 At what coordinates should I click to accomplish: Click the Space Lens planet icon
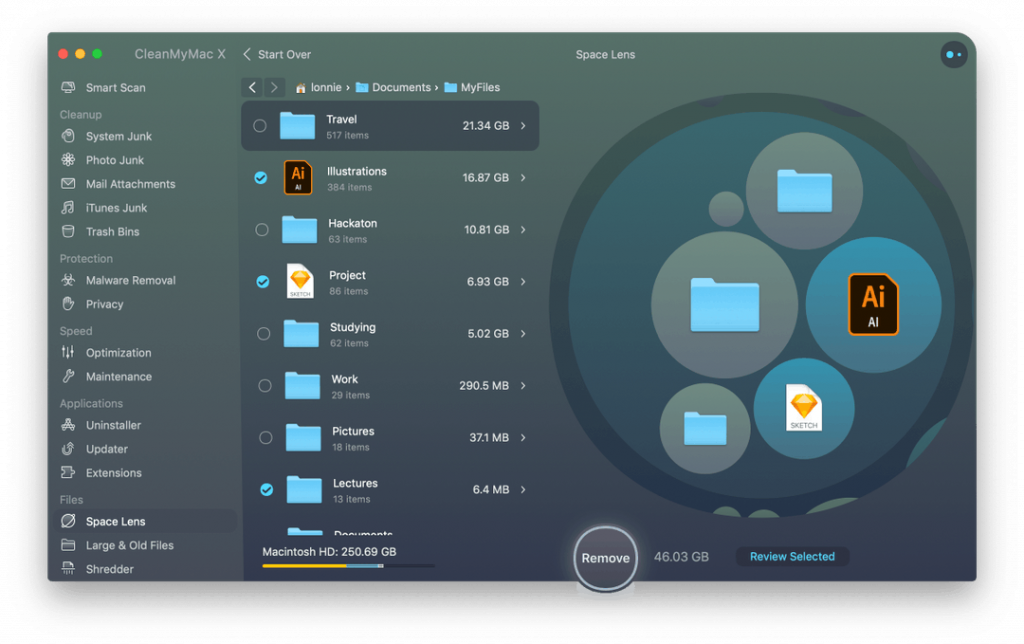pyautogui.click(x=68, y=521)
